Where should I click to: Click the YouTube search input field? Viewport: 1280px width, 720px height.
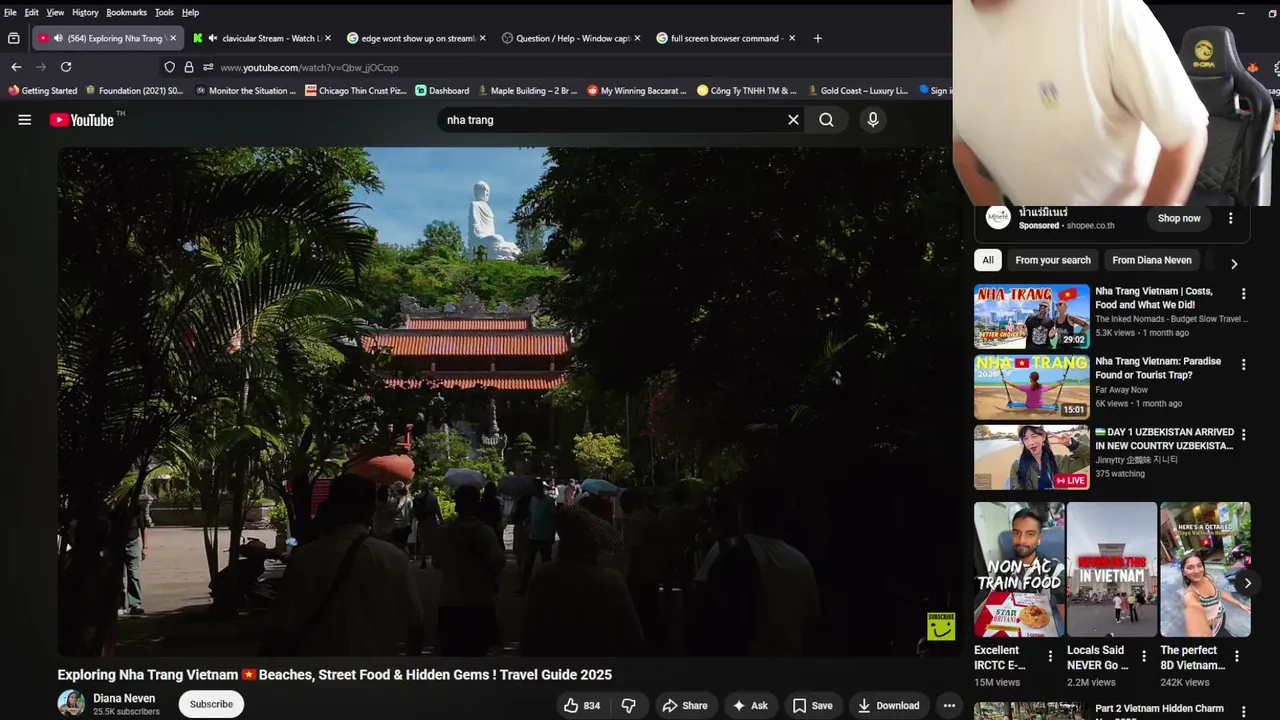610,120
